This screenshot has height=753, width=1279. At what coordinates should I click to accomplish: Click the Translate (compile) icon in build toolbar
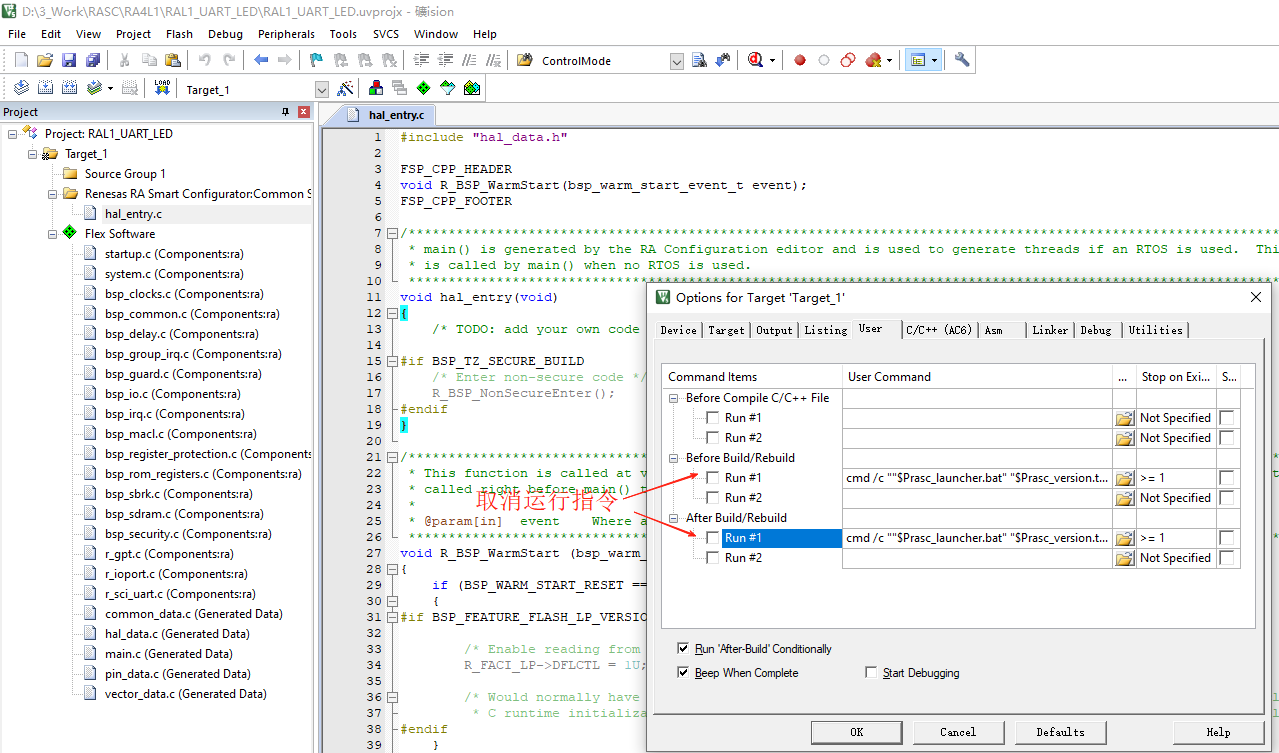[x=21, y=88]
